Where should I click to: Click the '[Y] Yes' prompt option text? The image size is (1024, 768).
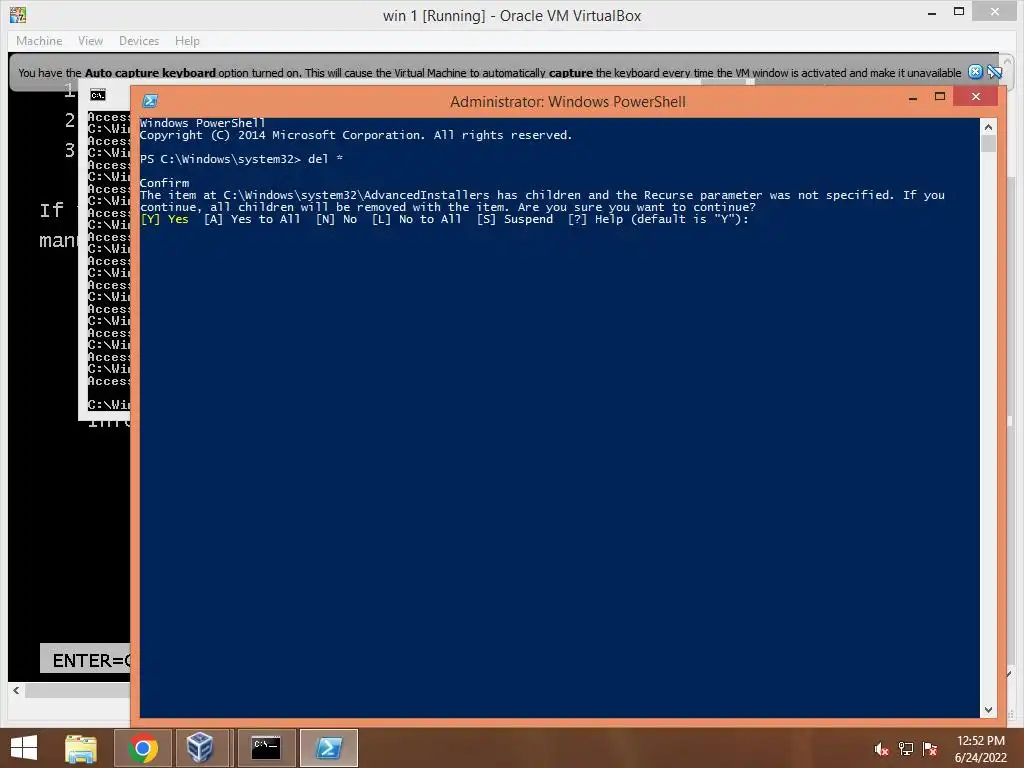pos(165,219)
